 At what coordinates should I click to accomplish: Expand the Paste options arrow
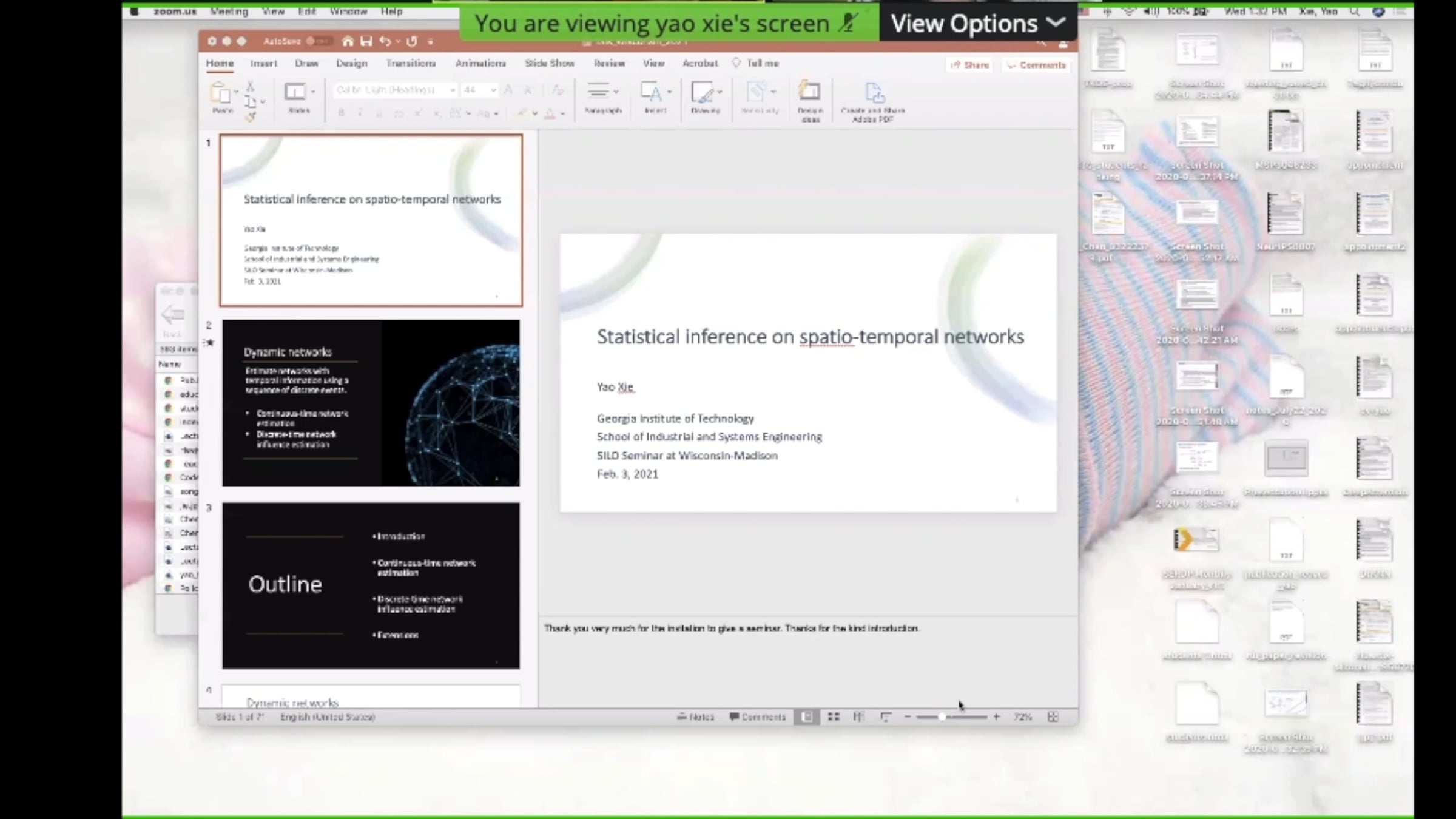coord(235,92)
